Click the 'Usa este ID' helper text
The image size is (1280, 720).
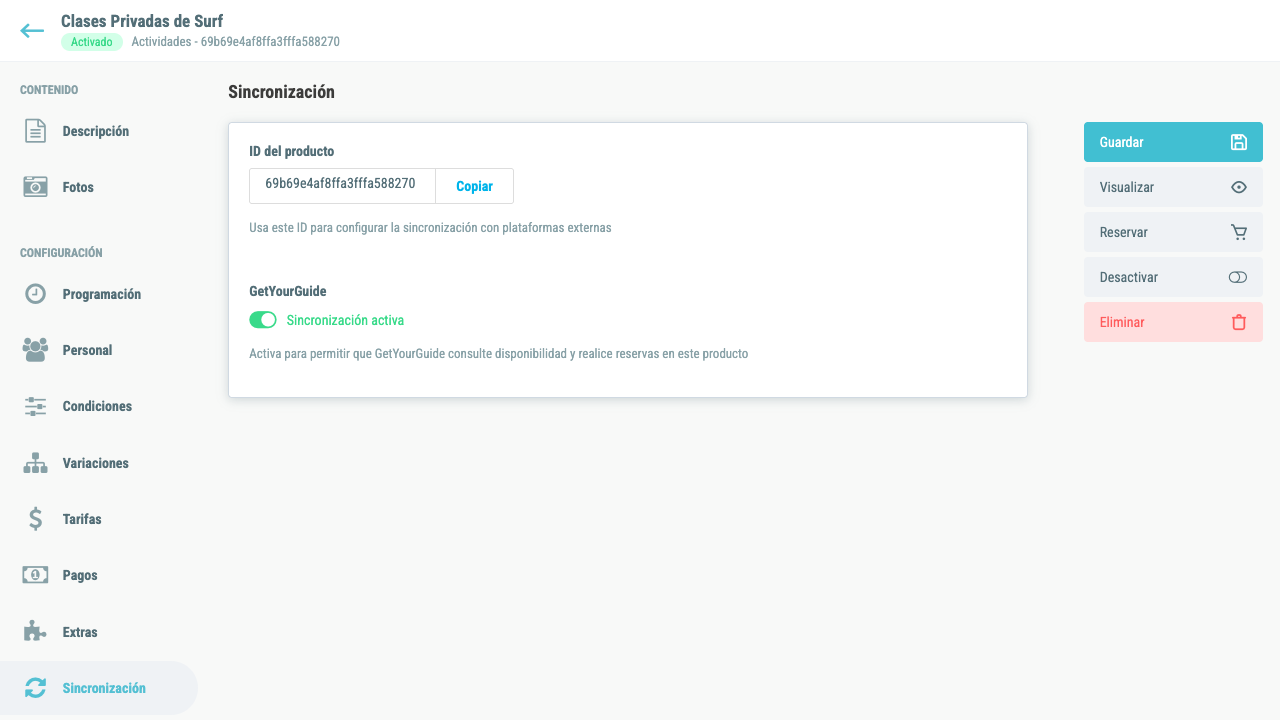(430, 227)
